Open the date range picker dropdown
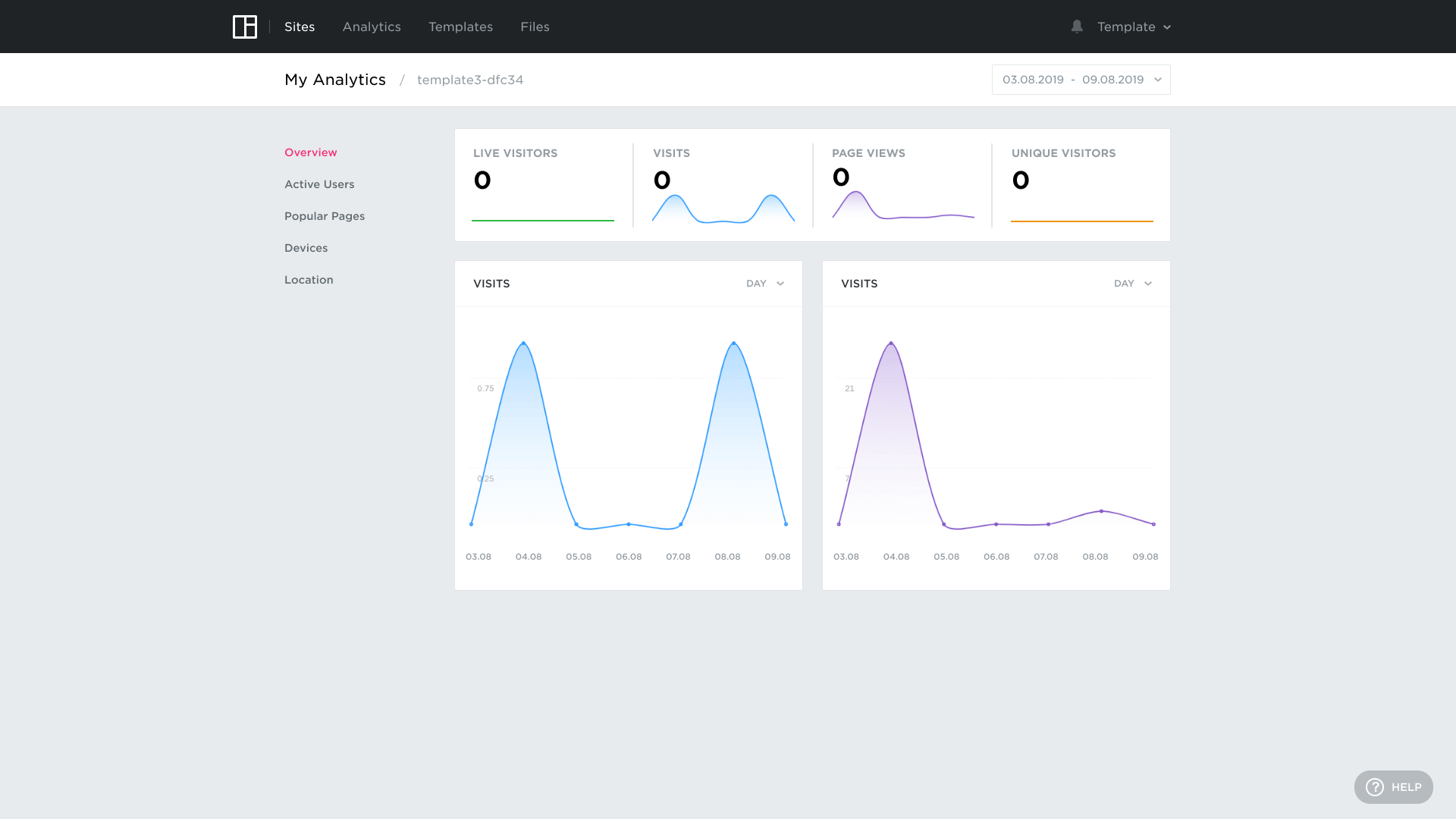This screenshot has height=819, width=1456. (1081, 80)
